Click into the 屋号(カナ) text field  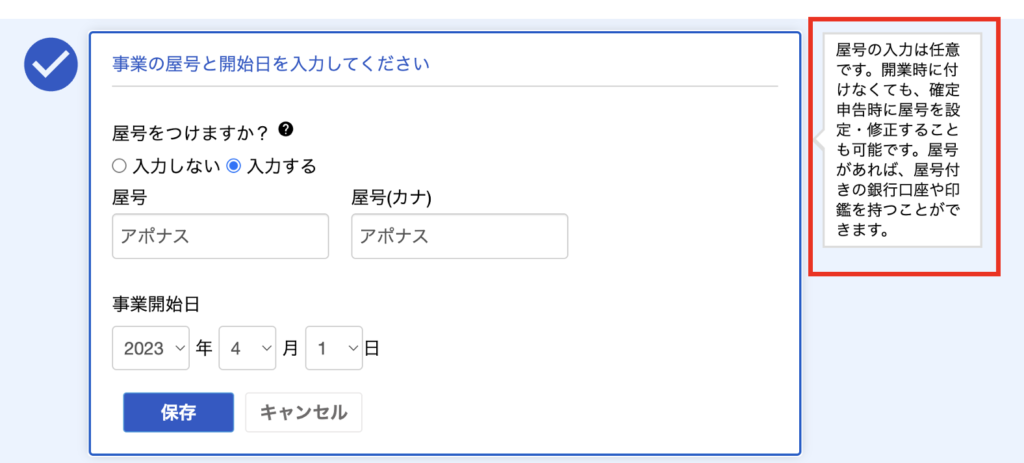coord(459,237)
